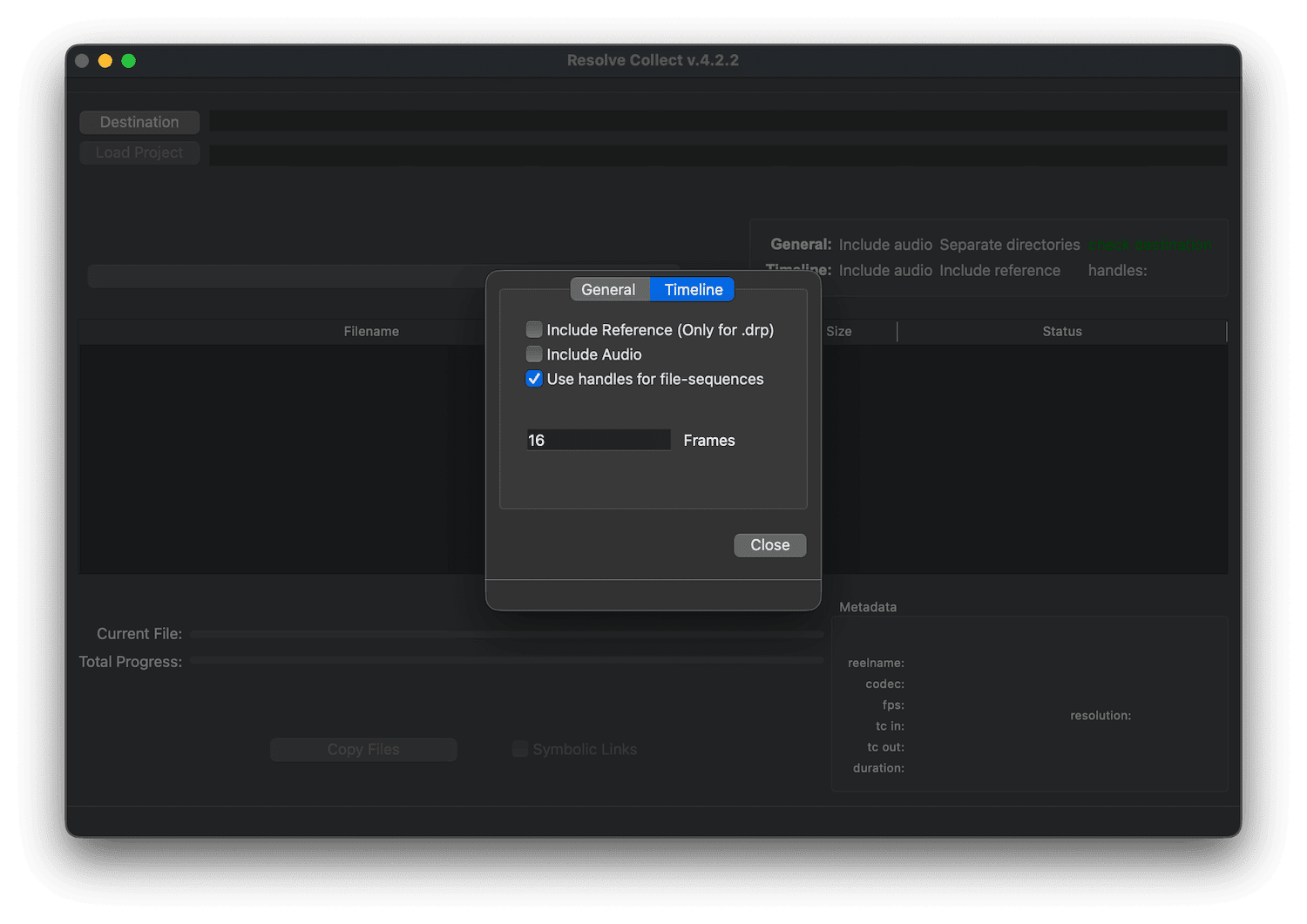The height and width of the screenshot is (924, 1307).
Task: Click the 'reelname:' metadata label
Action: point(876,664)
